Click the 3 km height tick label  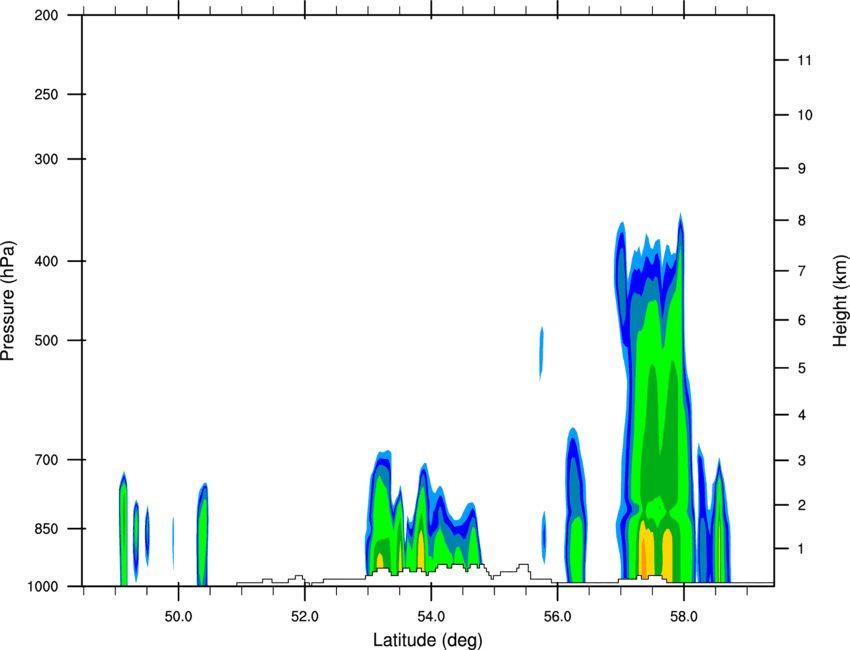coord(802,461)
